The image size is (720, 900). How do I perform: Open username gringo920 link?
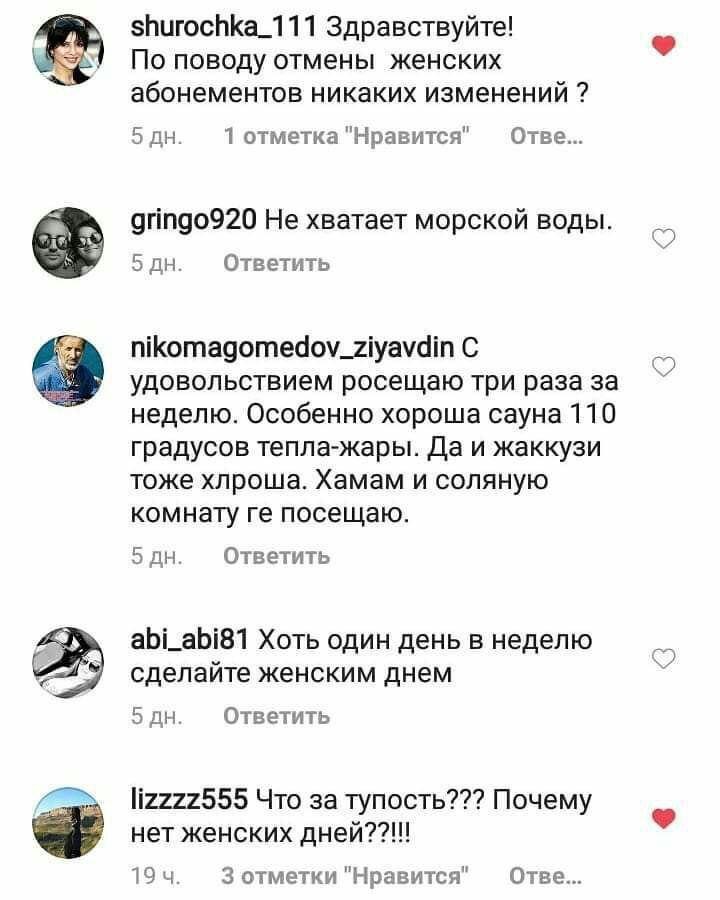coord(193,221)
